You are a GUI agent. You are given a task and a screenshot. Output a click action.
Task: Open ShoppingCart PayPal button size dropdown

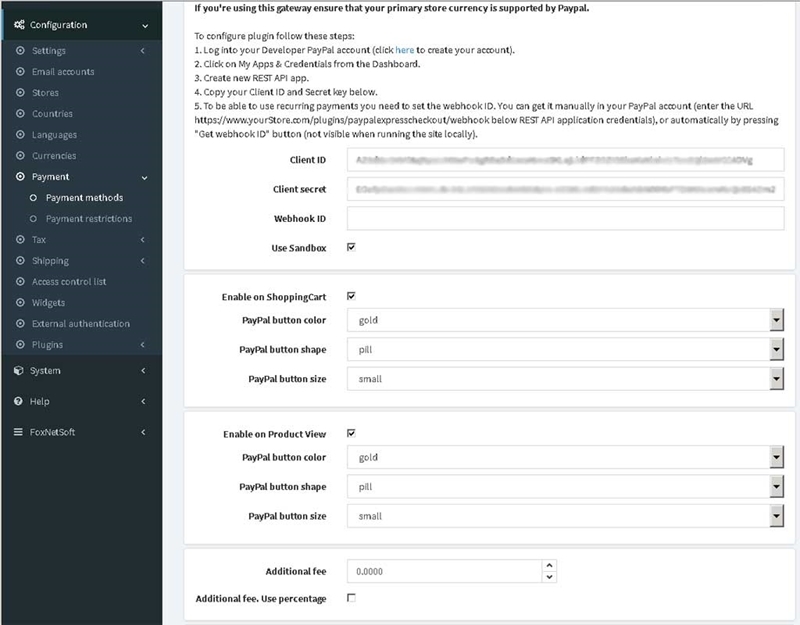click(565, 379)
